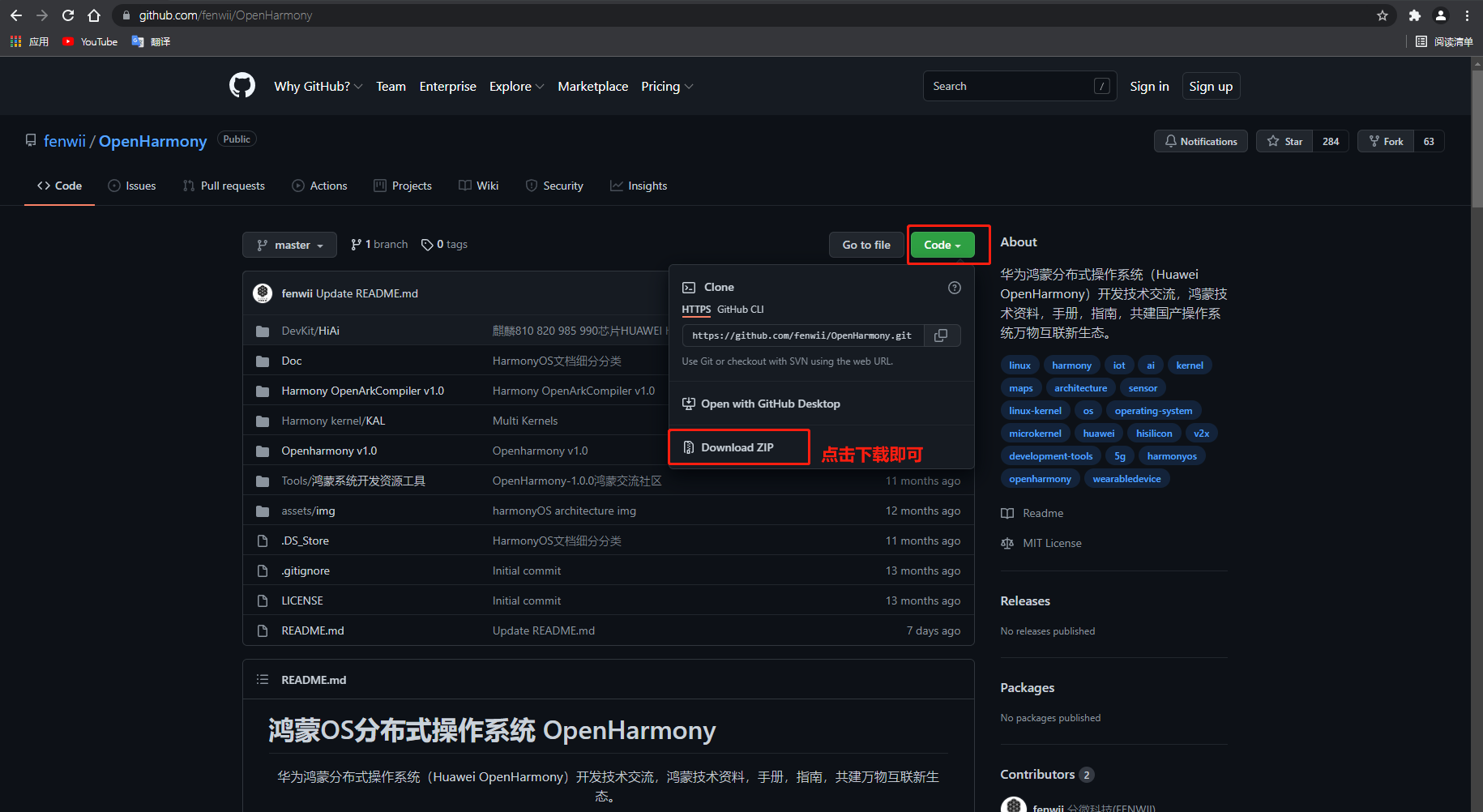Click the Sign in link
The height and width of the screenshot is (812, 1483).
(x=1149, y=86)
